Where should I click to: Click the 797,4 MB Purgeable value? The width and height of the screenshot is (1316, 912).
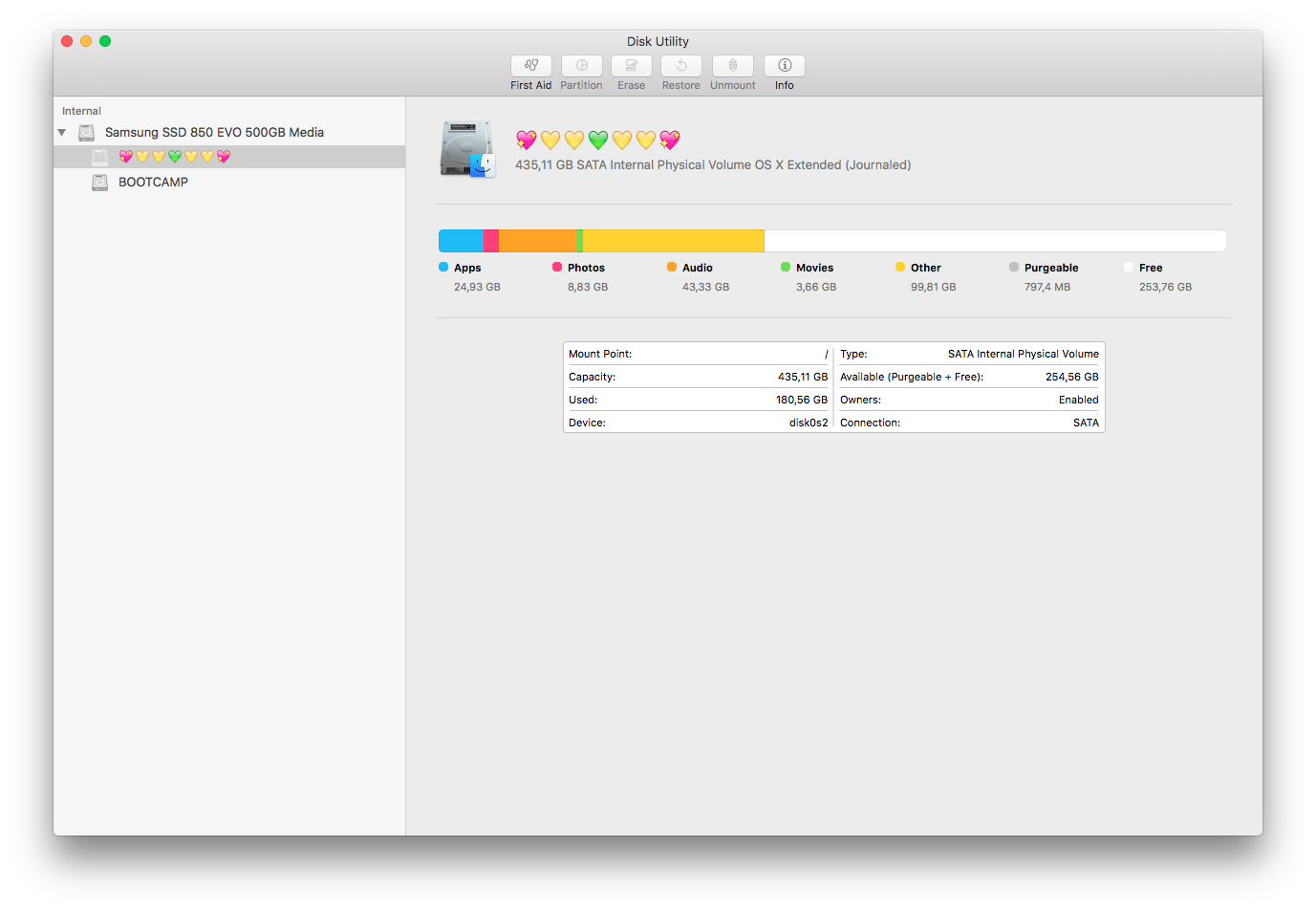click(1047, 287)
